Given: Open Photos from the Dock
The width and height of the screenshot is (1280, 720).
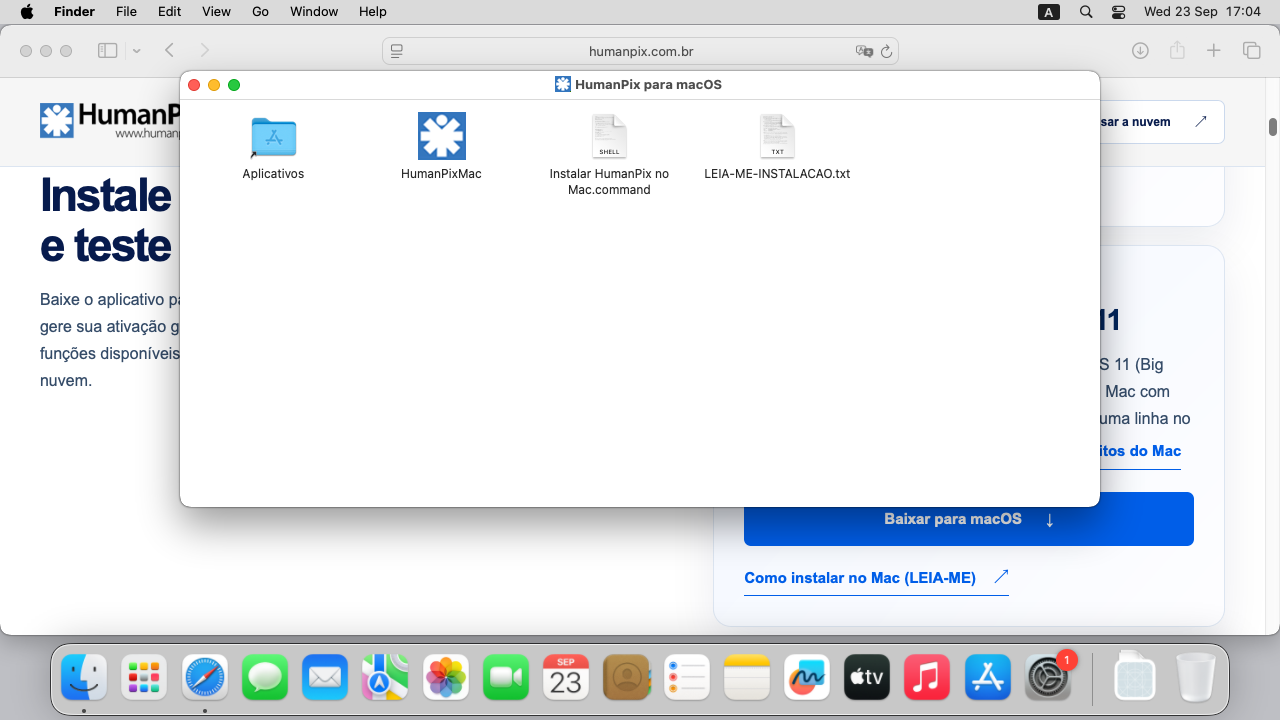Looking at the screenshot, I should point(446,679).
